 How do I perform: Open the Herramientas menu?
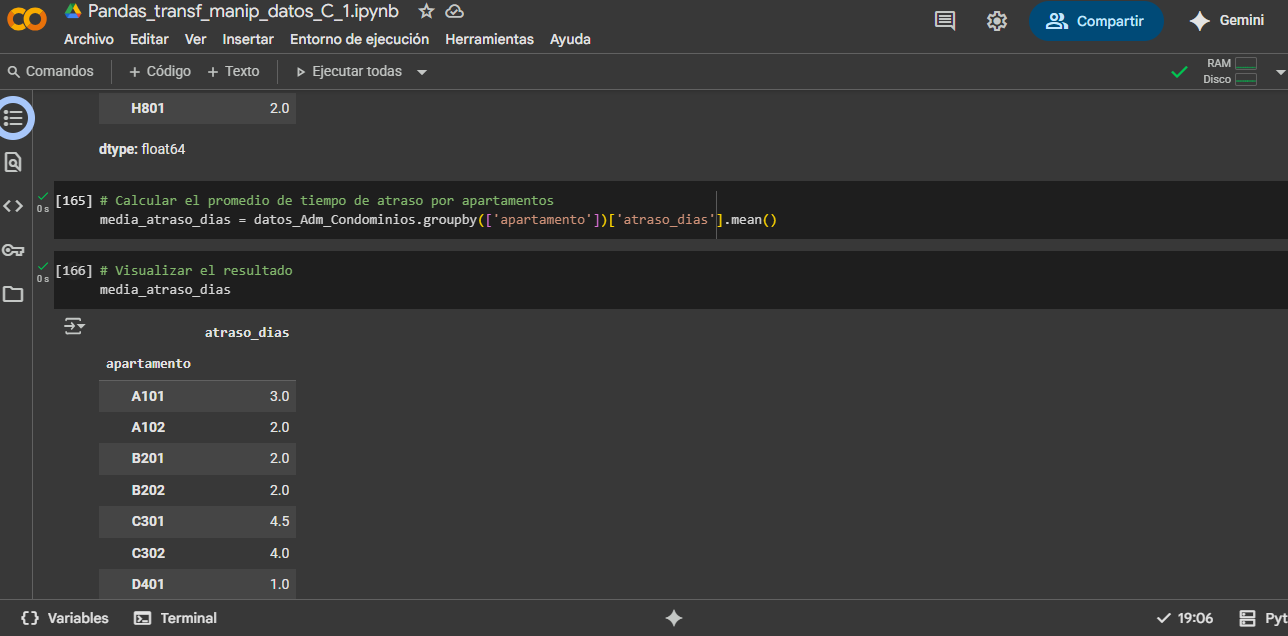point(489,39)
